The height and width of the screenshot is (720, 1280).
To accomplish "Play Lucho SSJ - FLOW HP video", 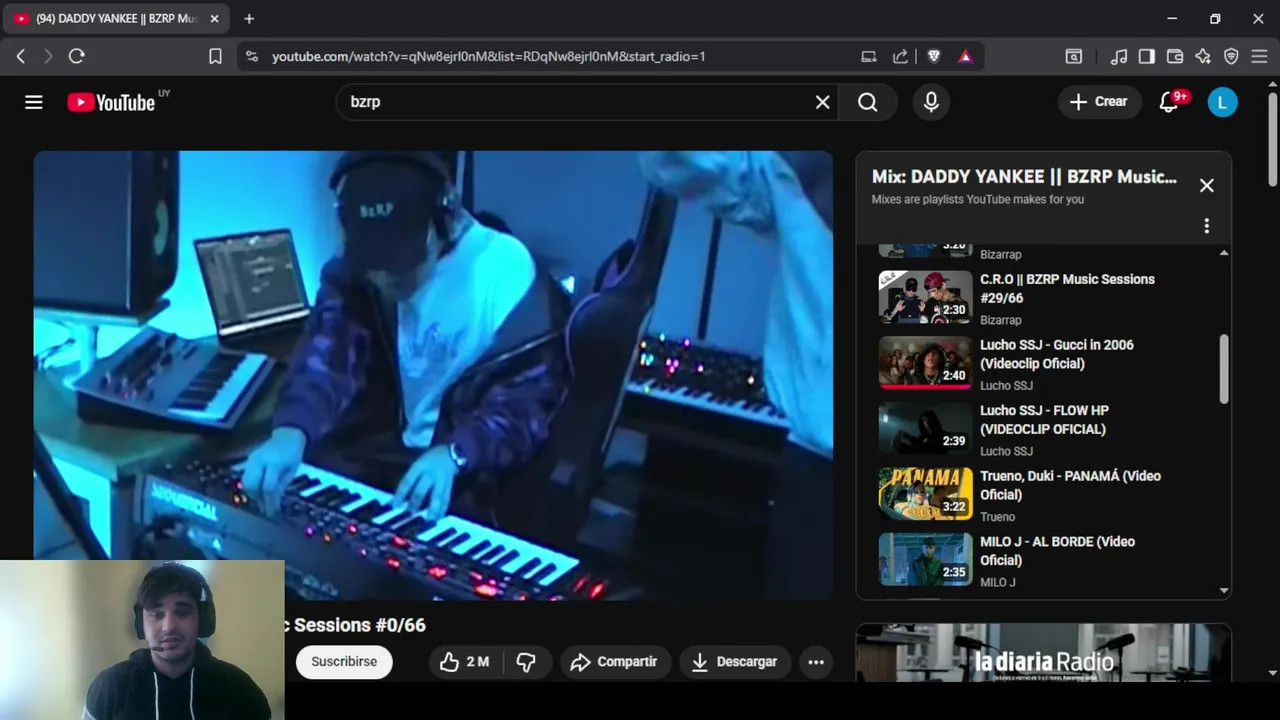I will (x=1040, y=430).
